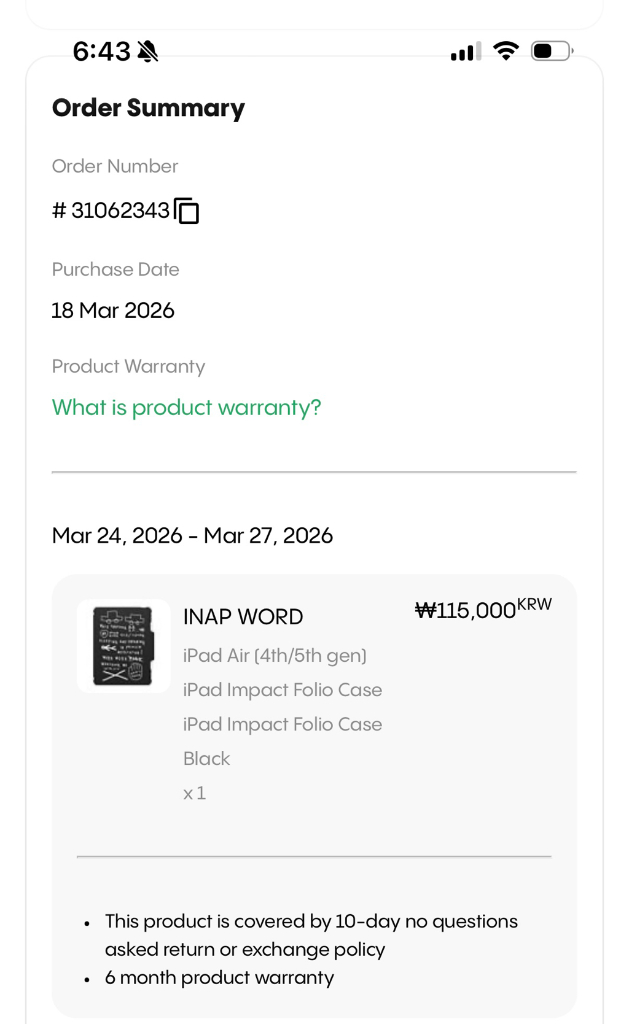629x1024 pixels.
Task: Tap the Mar 24 – Mar 27 delivery dates
Action: [192, 535]
